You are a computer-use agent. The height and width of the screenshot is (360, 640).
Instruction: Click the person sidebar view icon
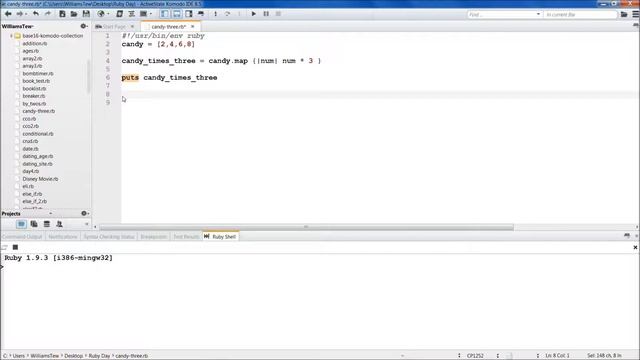point(59,224)
